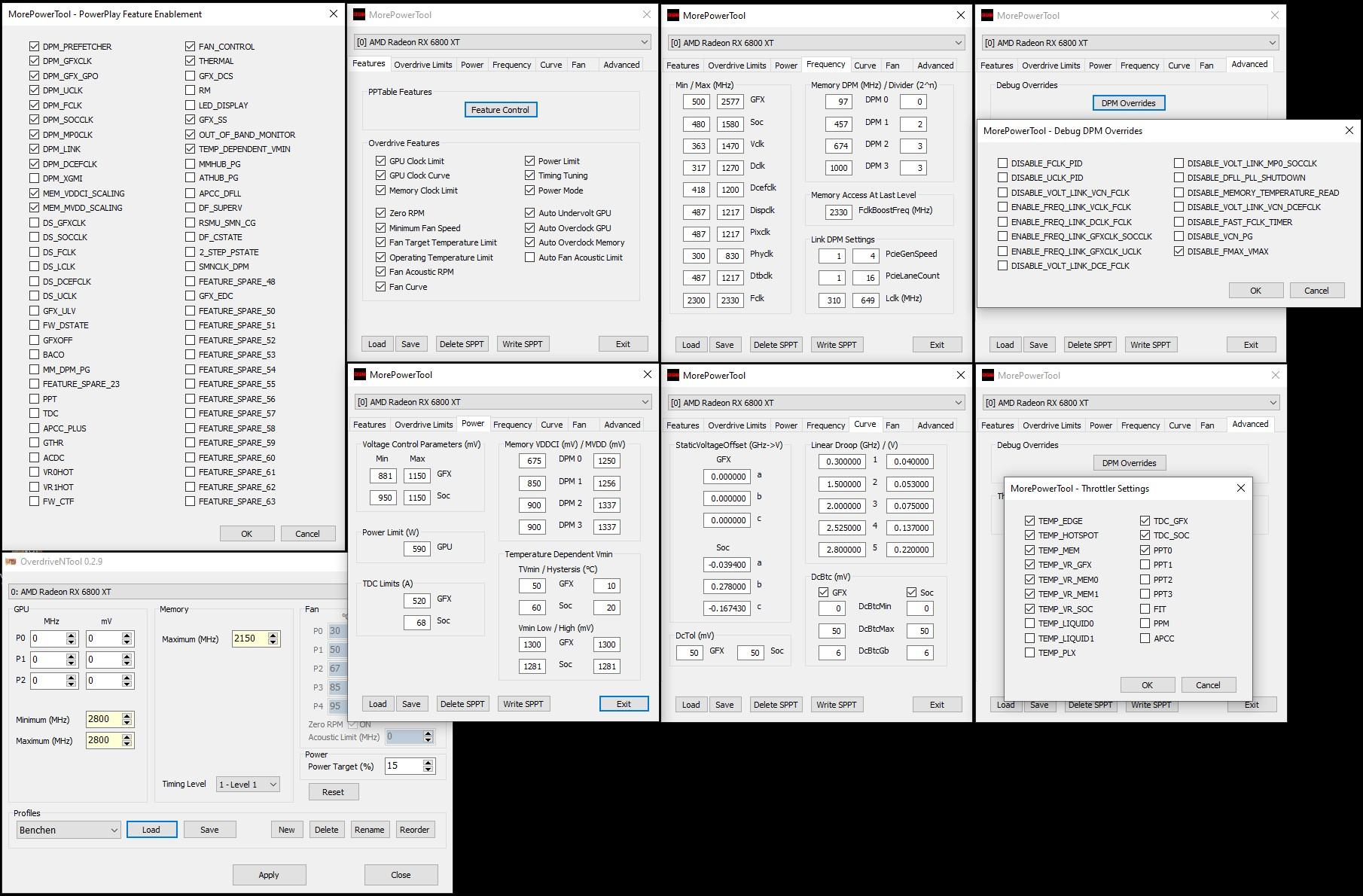Click DPM Overrides button above the Debug DPM Overrides dialog

pyautogui.click(x=1128, y=103)
